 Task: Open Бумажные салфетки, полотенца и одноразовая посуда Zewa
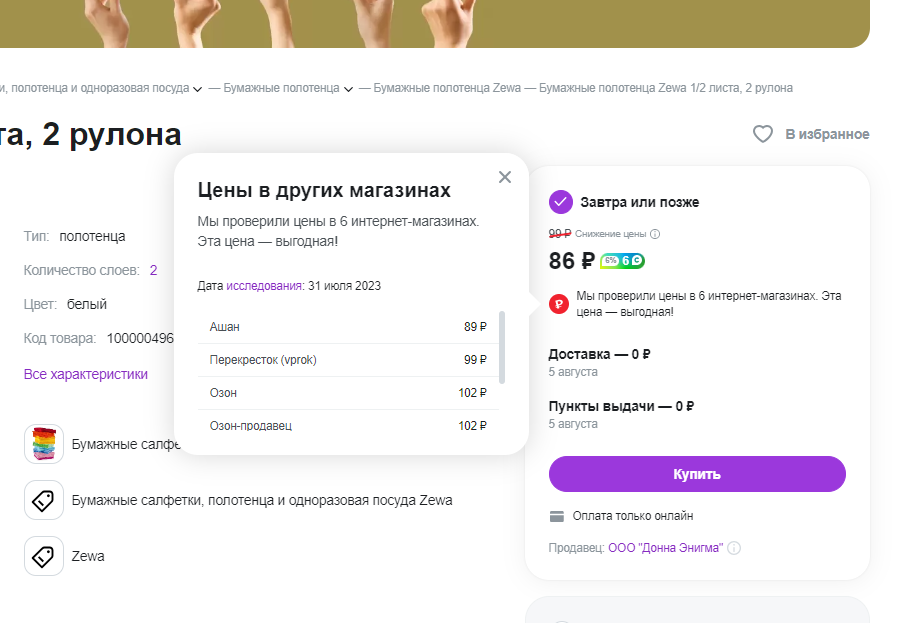(261, 500)
